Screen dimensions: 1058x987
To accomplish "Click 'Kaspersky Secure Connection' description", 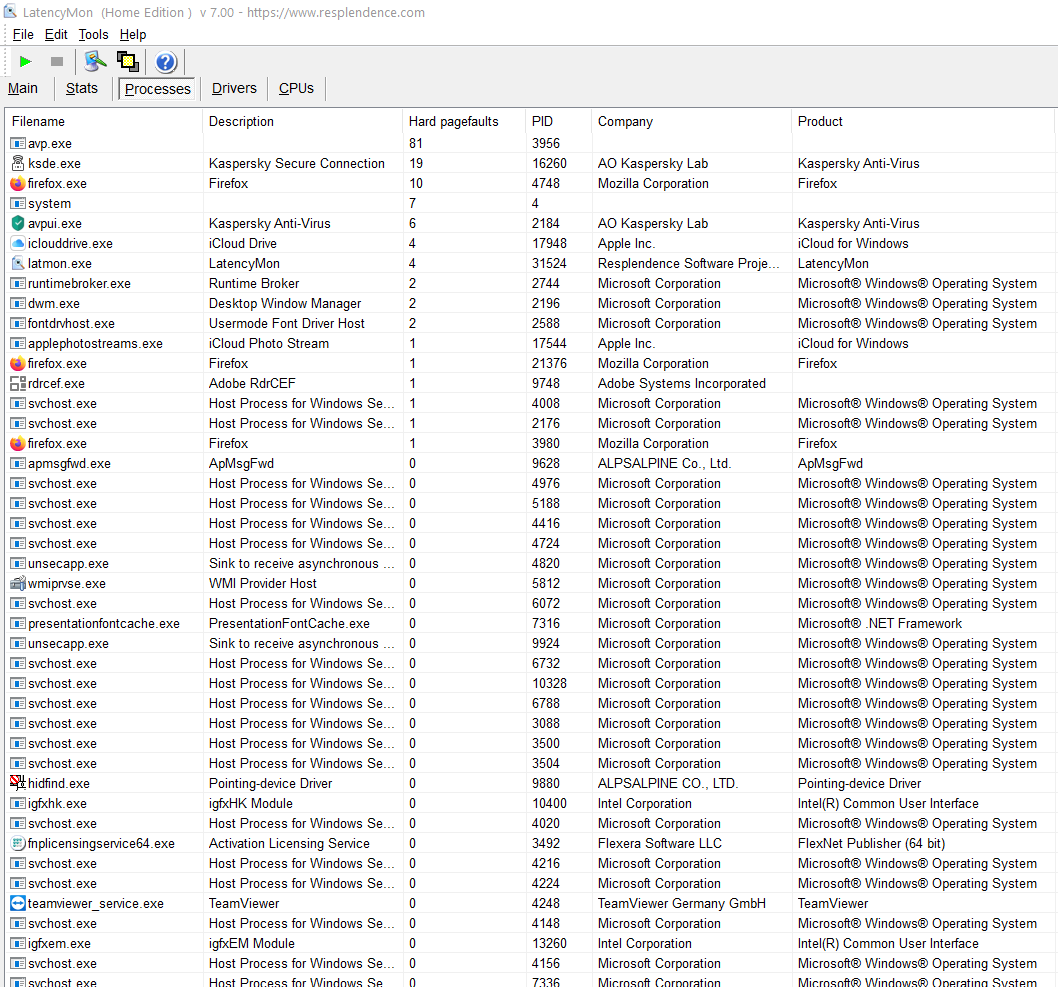I will [x=297, y=163].
